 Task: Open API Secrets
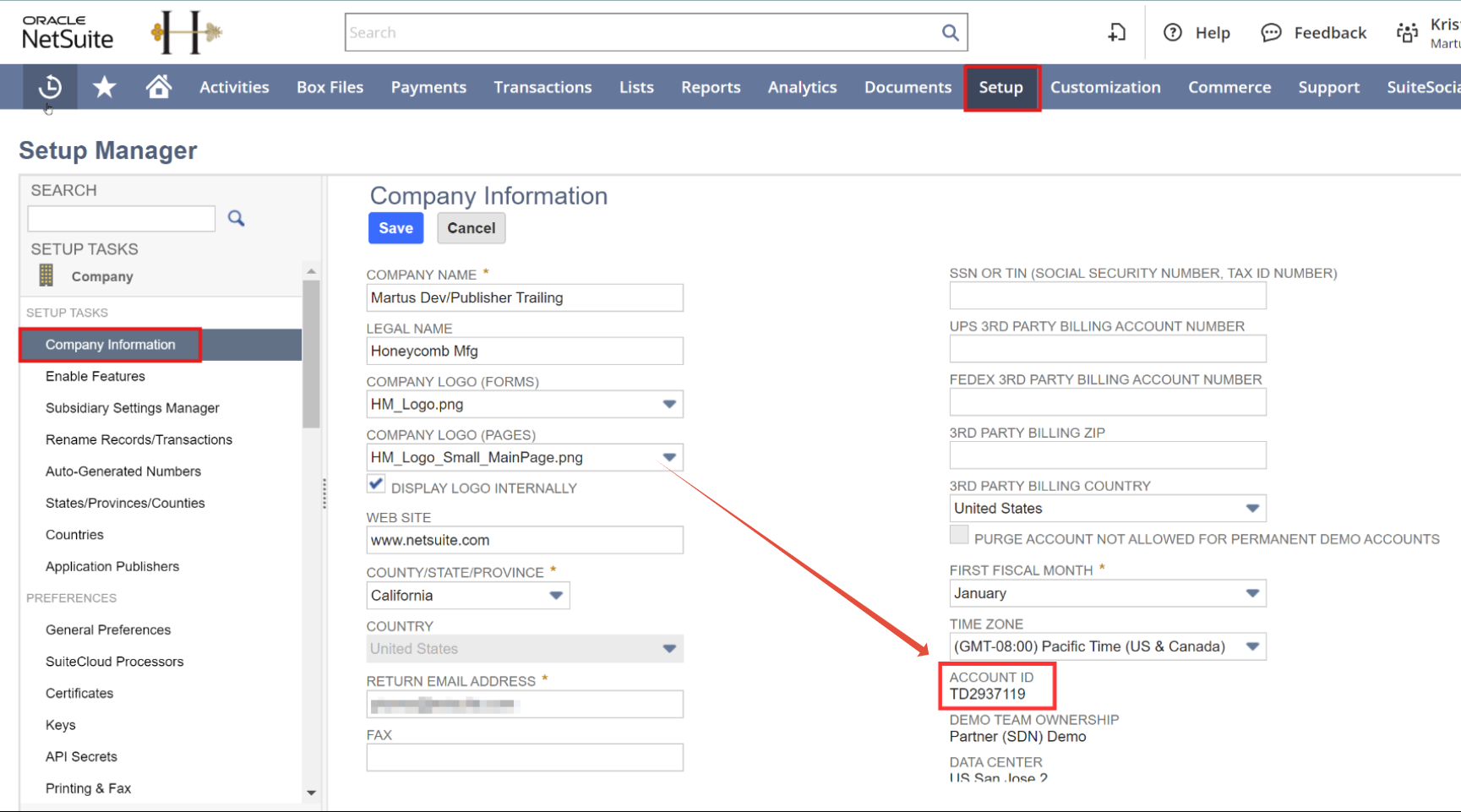[81, 756]
